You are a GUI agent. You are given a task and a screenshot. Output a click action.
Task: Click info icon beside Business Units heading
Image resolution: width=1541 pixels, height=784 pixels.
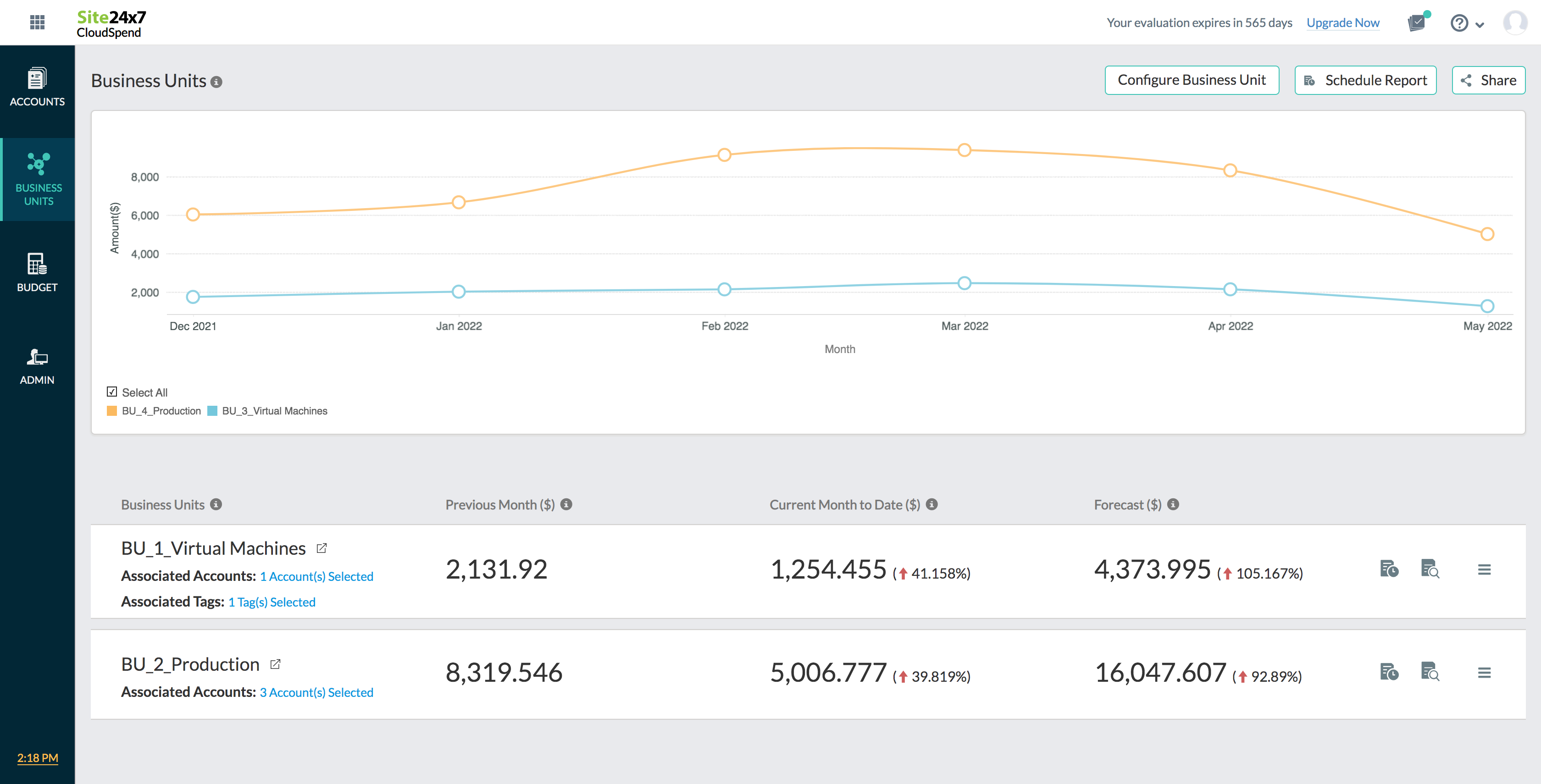[x=216, y=82]
